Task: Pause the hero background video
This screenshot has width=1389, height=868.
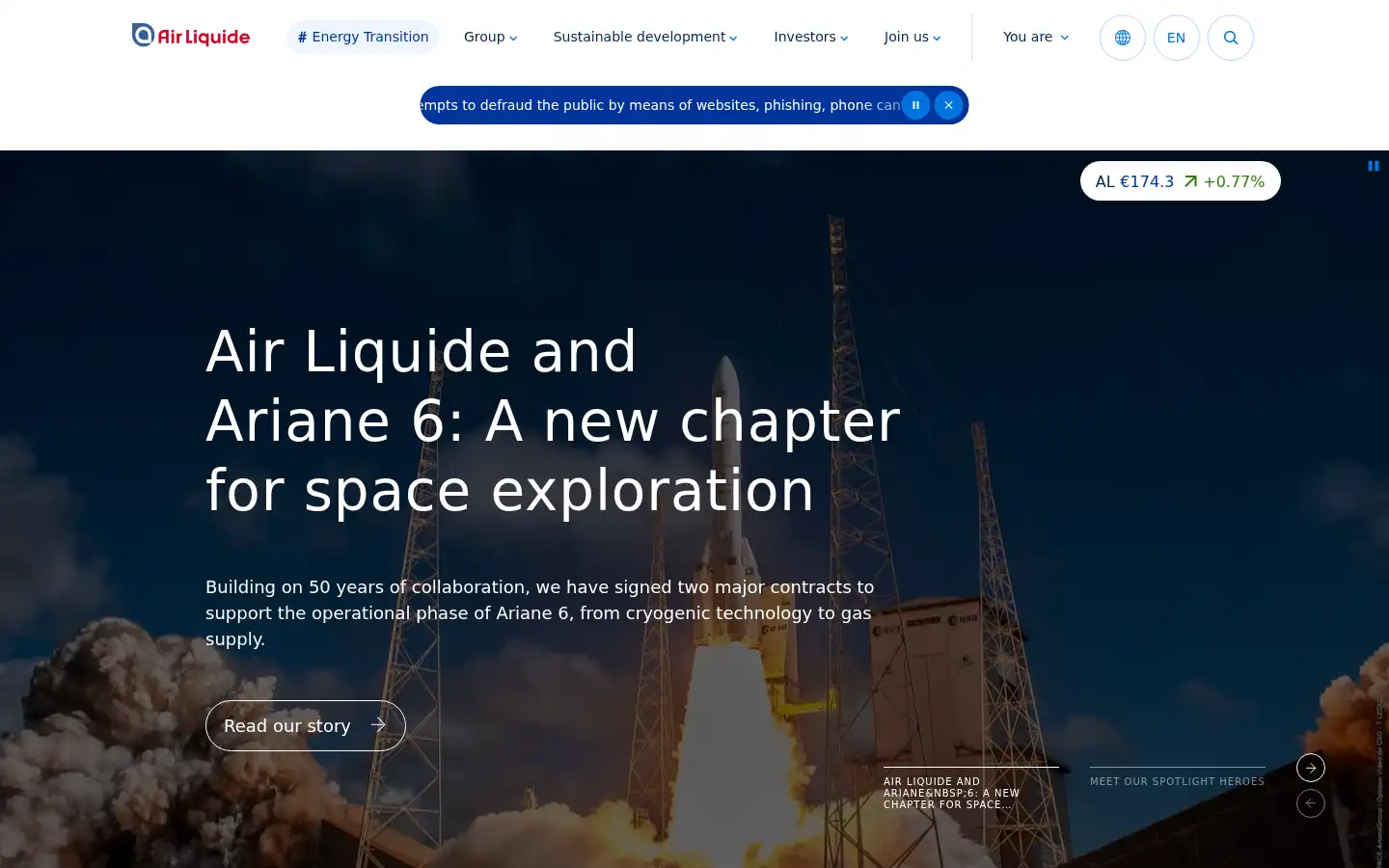Action: [x=1374, y=166]
